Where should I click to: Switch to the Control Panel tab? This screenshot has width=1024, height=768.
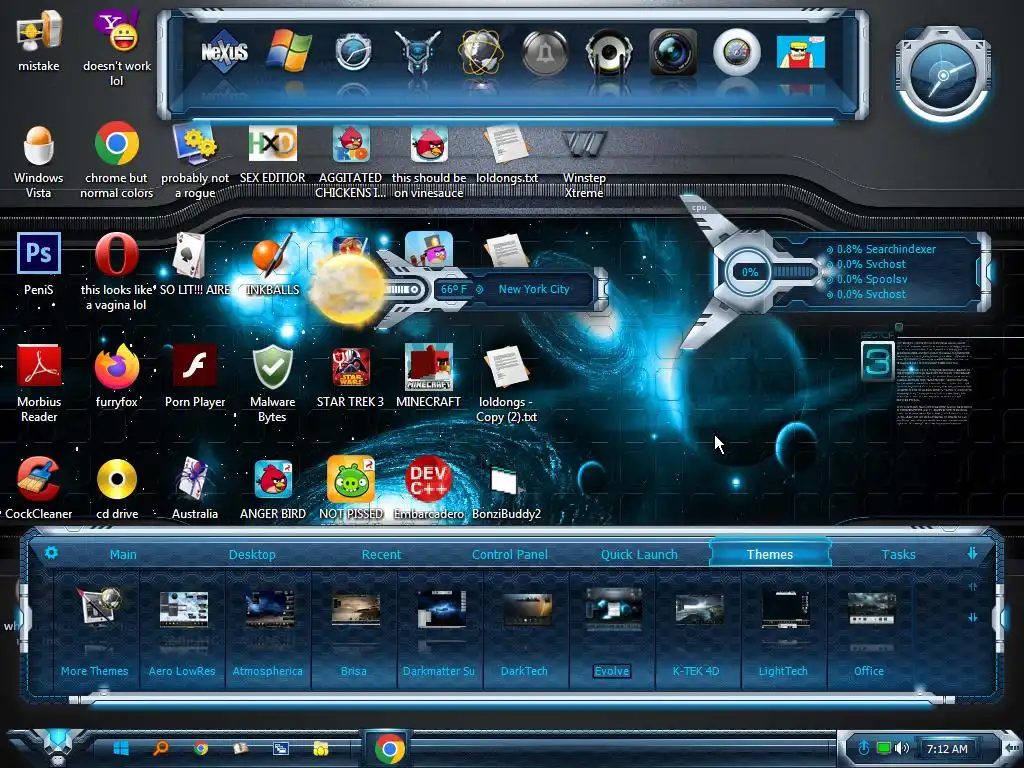coord(509,554)
